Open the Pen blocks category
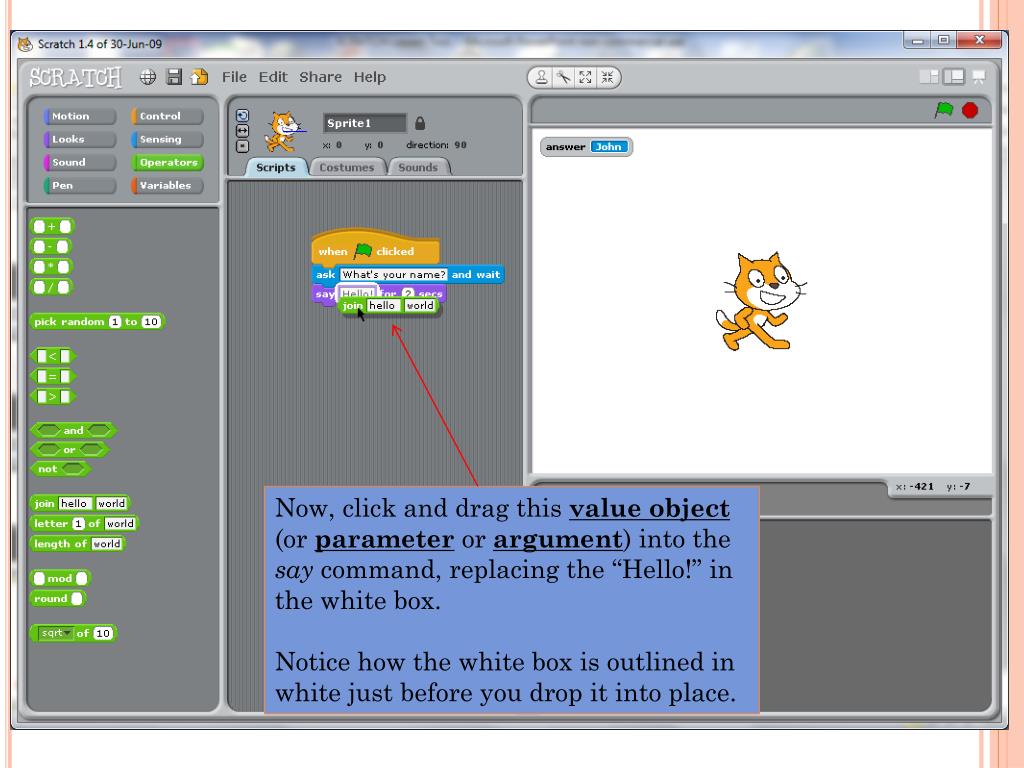Viewport: 1024px width, 768px height. 80,185
